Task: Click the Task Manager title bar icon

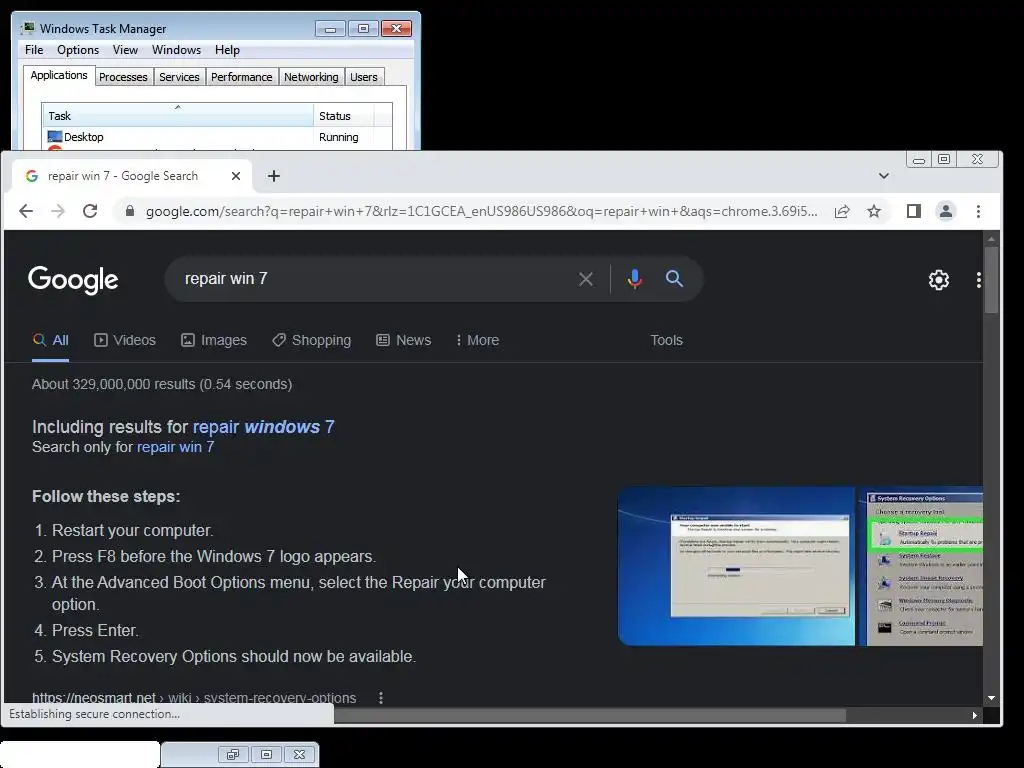Action: tap(27, 28)
